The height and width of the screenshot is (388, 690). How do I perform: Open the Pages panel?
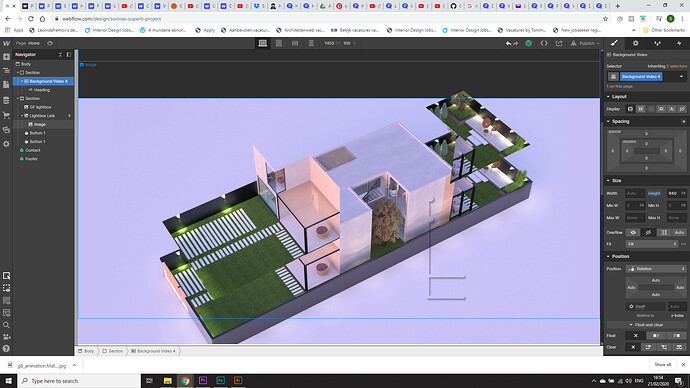point(6,84)
